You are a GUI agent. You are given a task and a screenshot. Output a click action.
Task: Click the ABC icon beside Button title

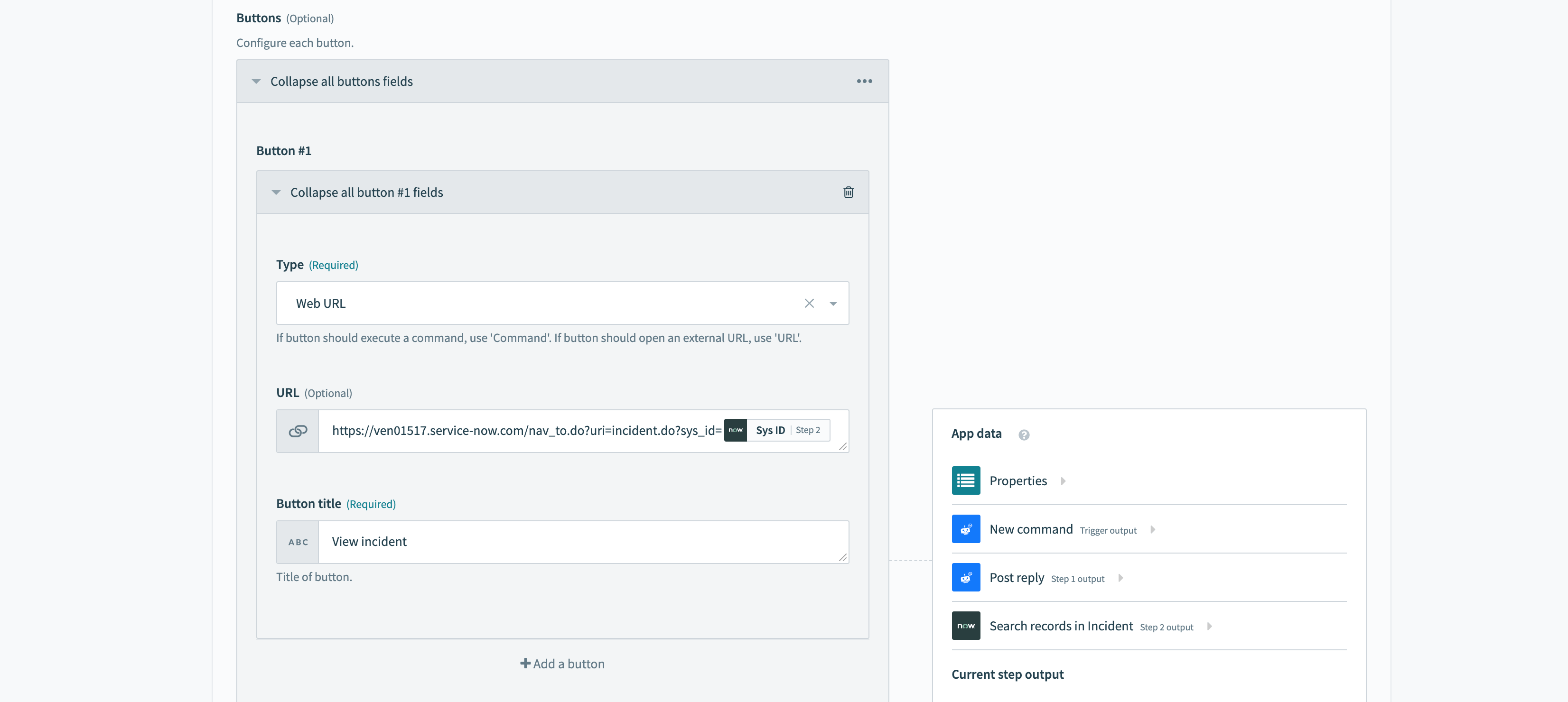(x=298, y=542)
